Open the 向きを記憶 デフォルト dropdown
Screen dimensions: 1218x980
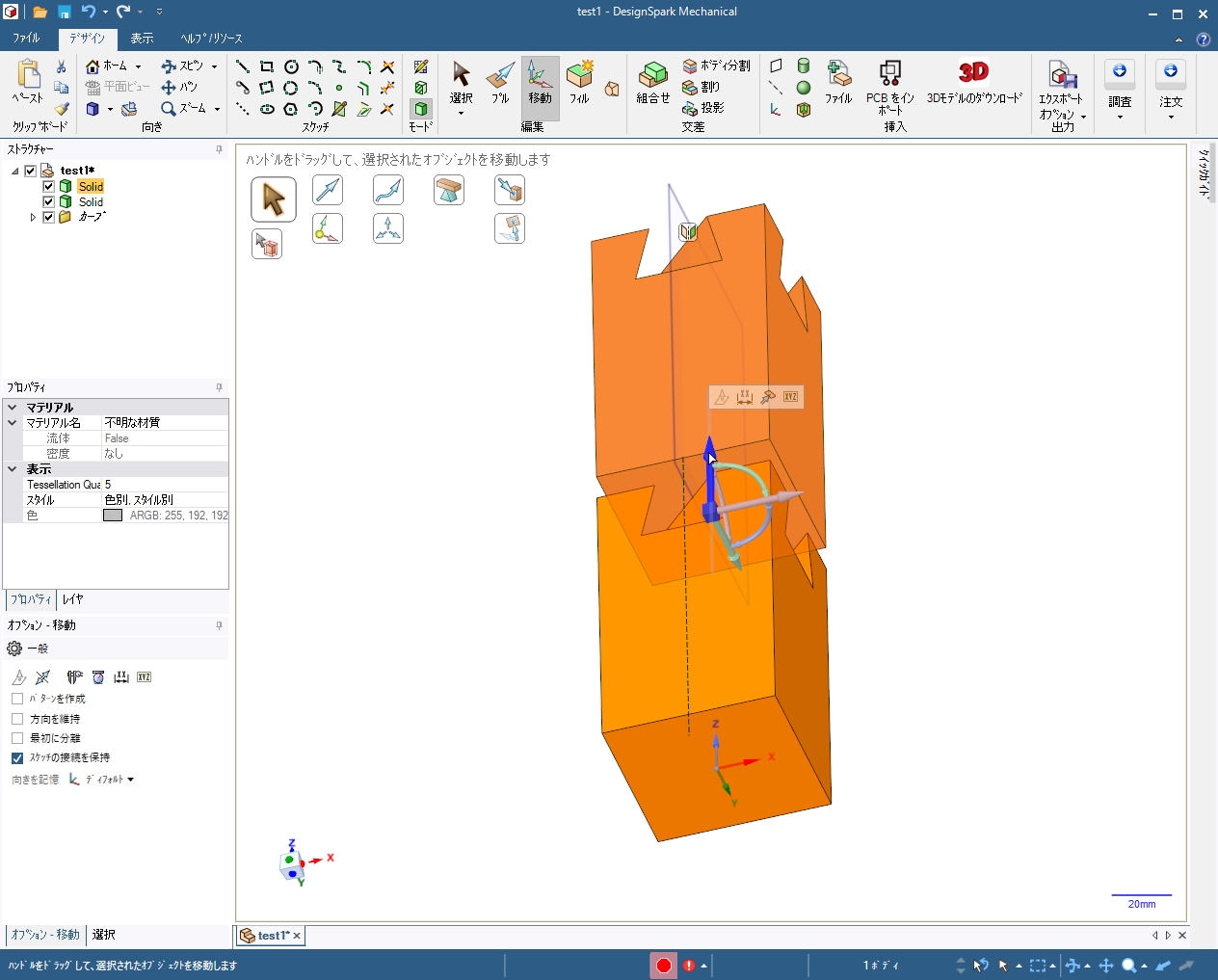pyautogui.click(x=103, y=780)
